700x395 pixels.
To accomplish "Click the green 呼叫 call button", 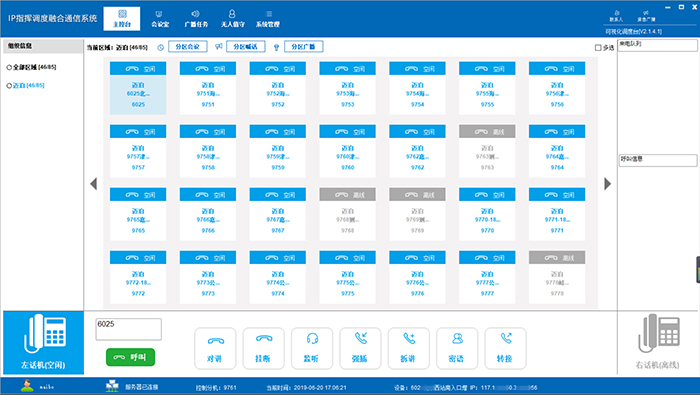I will tap(130, 357).
